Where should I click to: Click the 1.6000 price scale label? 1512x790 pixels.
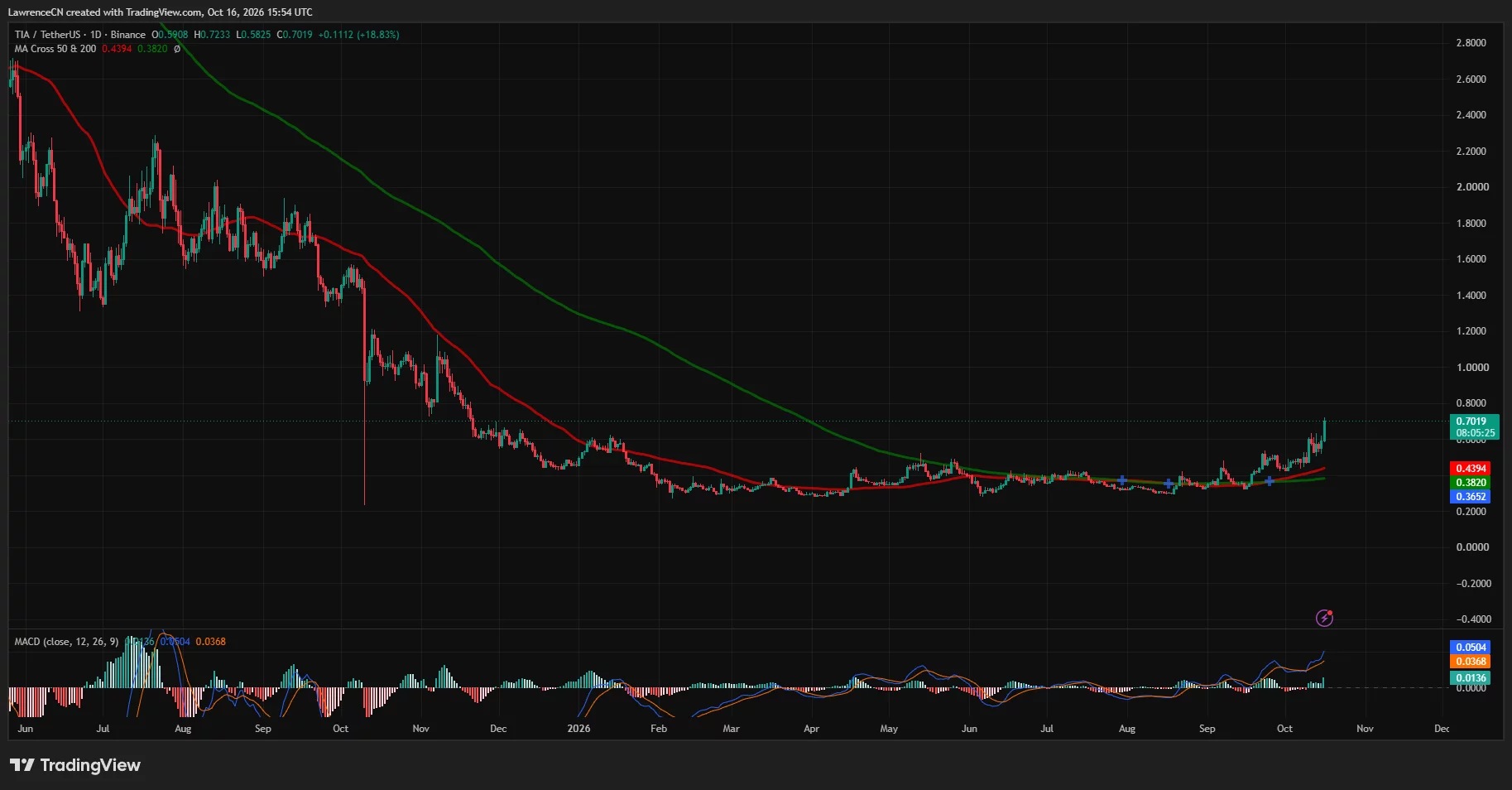click(1471, 259)
